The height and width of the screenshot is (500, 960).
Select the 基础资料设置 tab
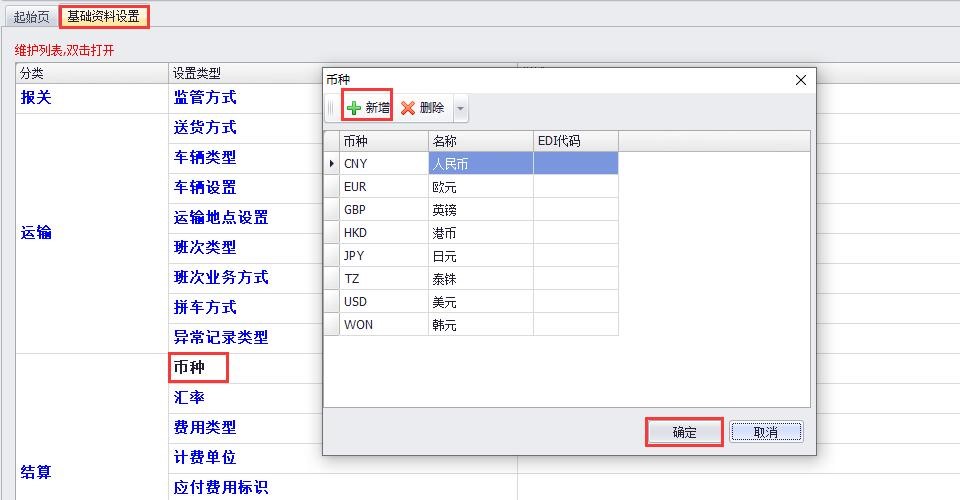click(104, 17)
